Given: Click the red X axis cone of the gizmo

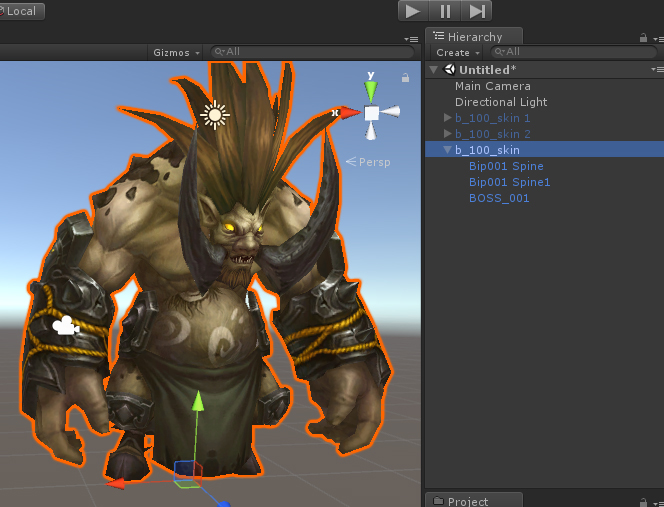Looking at the screenshot, I should (351, 113).
